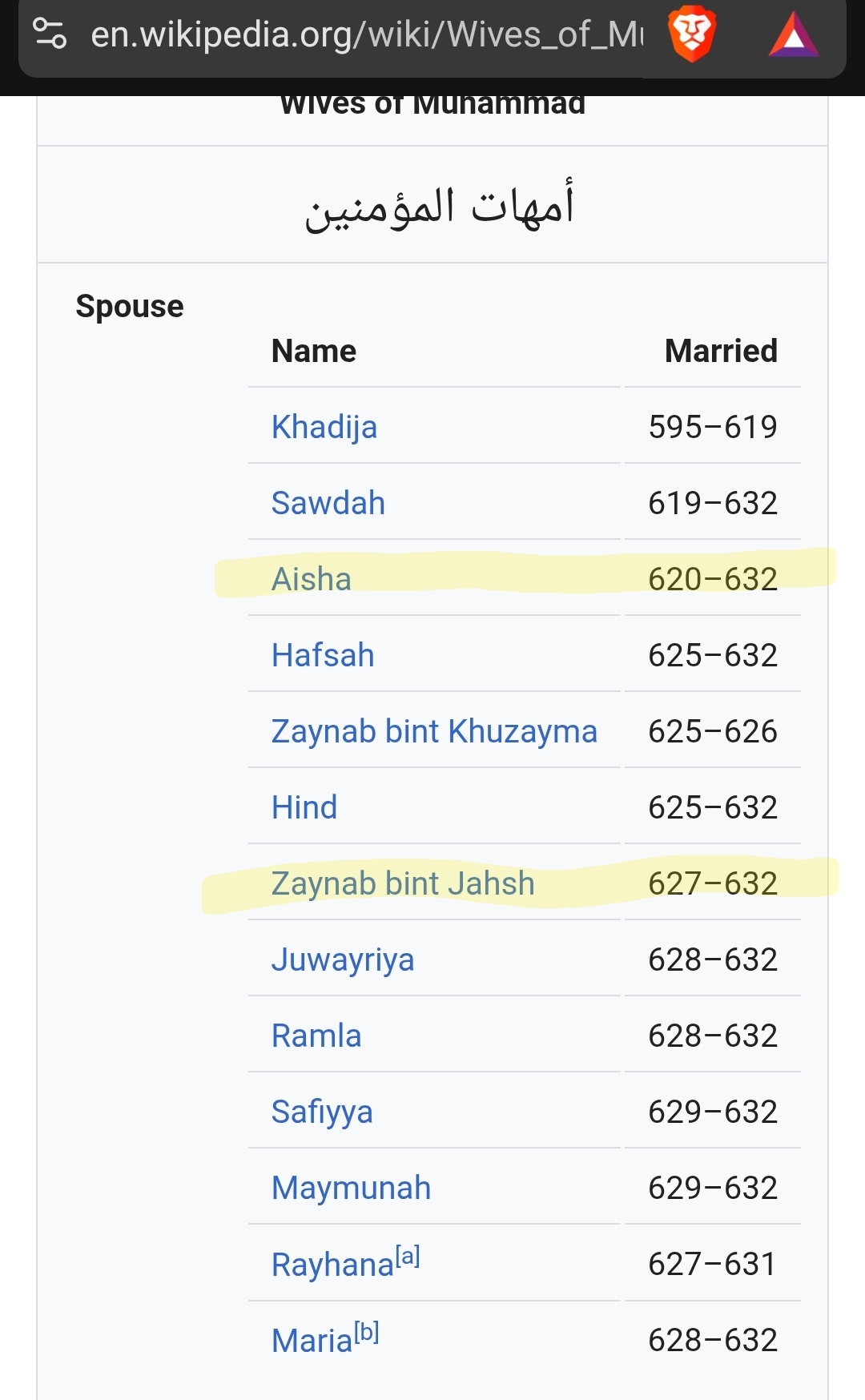Open the Khadija article link
Viewport: 865px width, 1400px height.
324,427
